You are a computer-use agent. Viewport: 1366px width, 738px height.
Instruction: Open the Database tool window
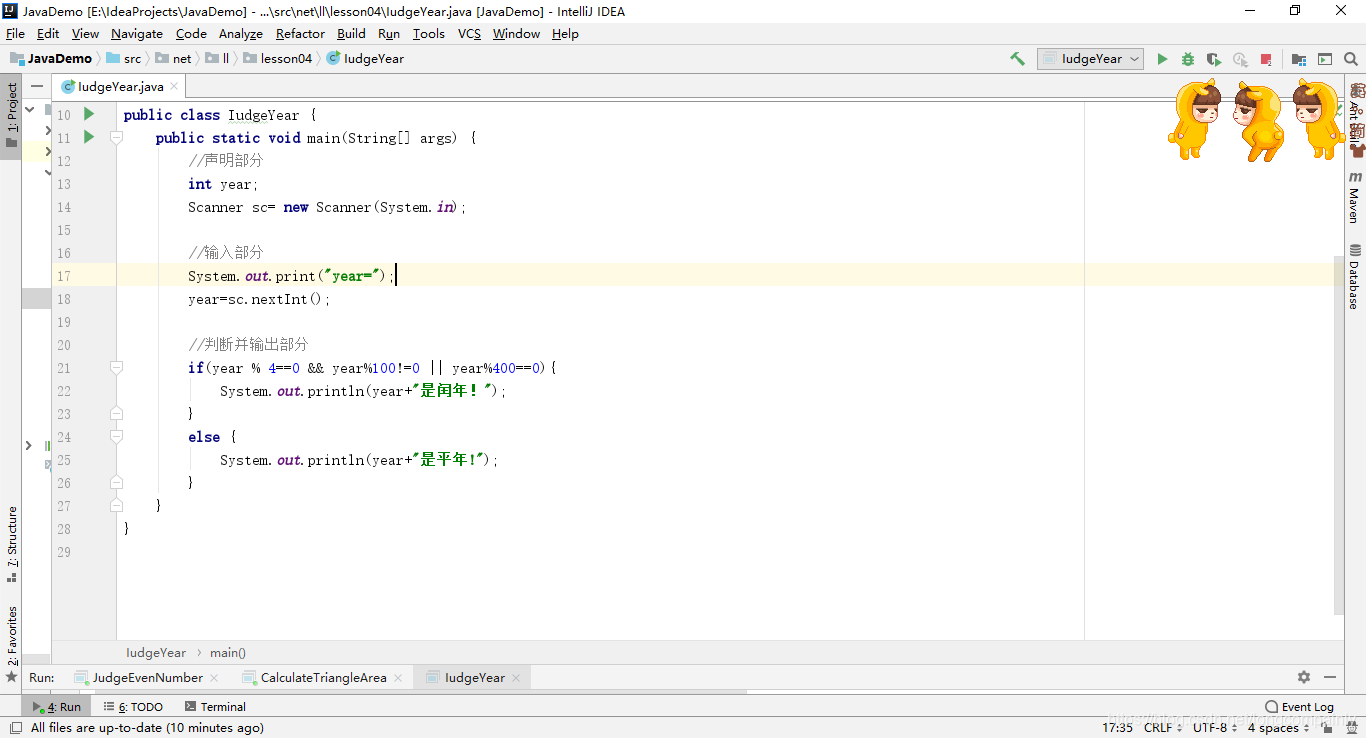[x=1355, y=277]
